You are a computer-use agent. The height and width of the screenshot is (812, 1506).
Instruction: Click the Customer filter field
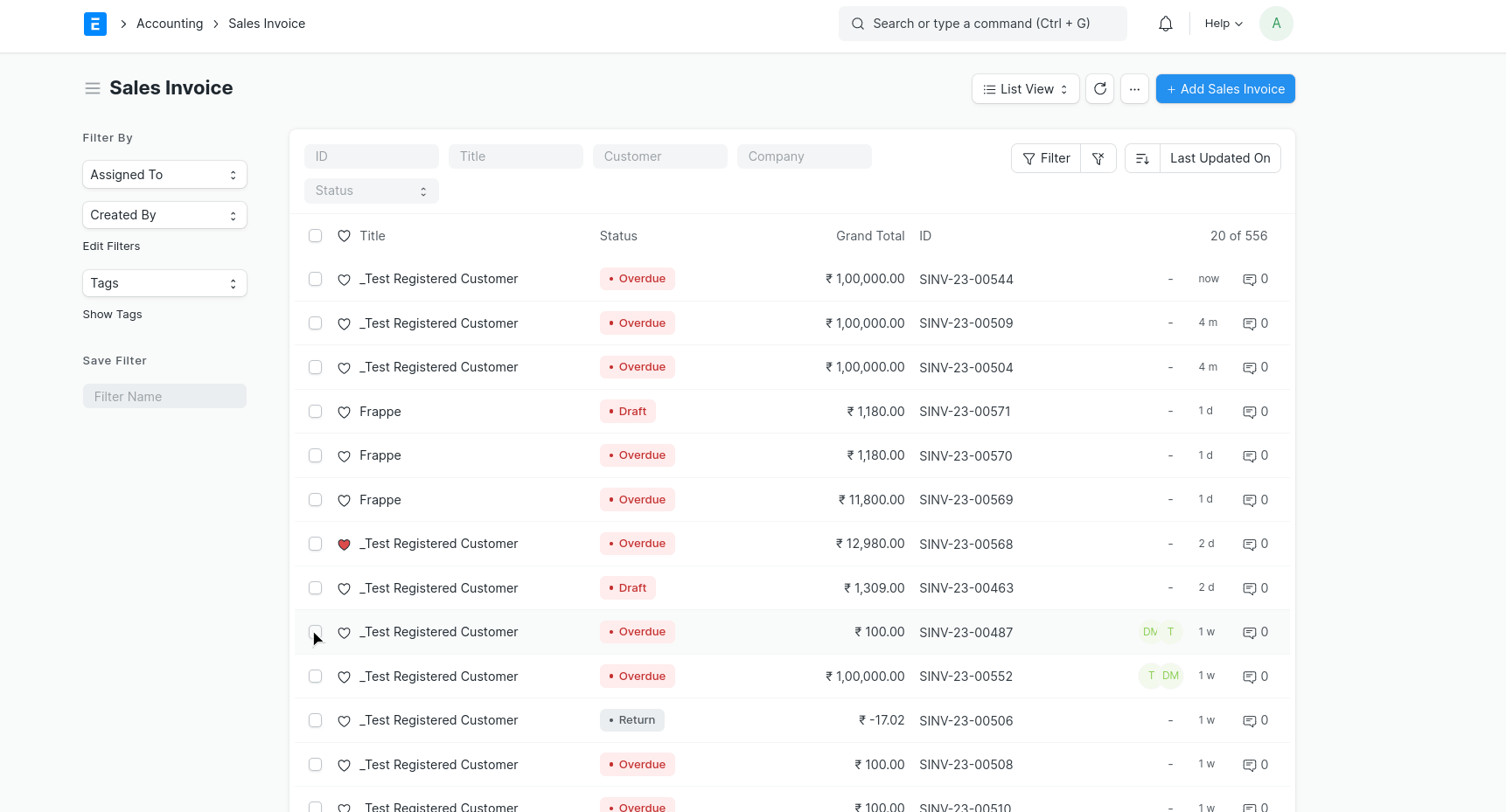point(660,156)
